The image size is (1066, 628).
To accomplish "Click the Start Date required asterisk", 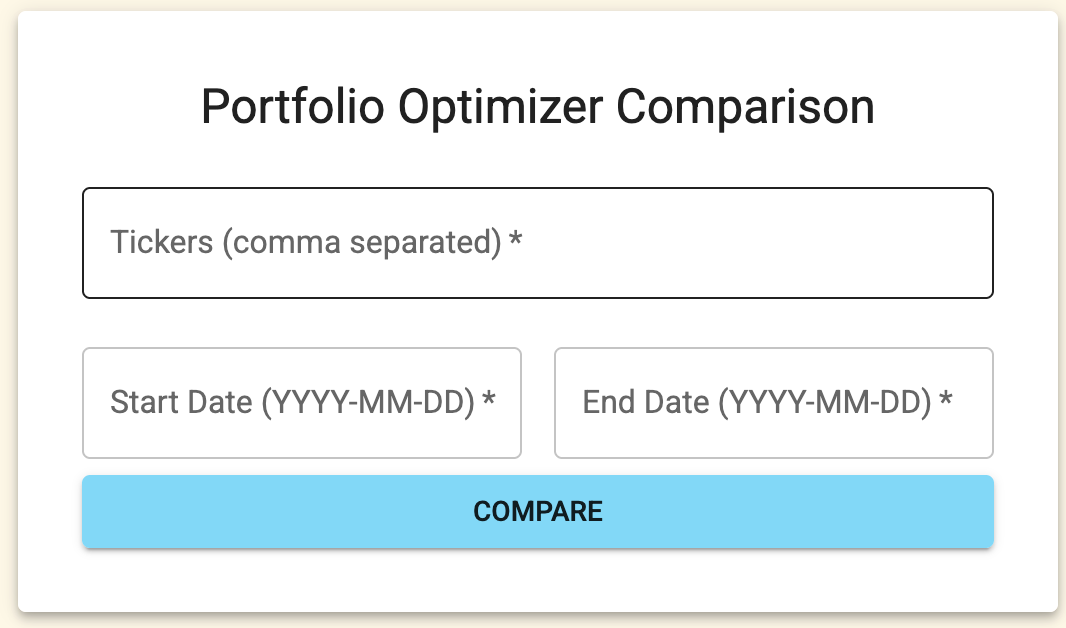I will pyautogui.click(x=489, y=403).
